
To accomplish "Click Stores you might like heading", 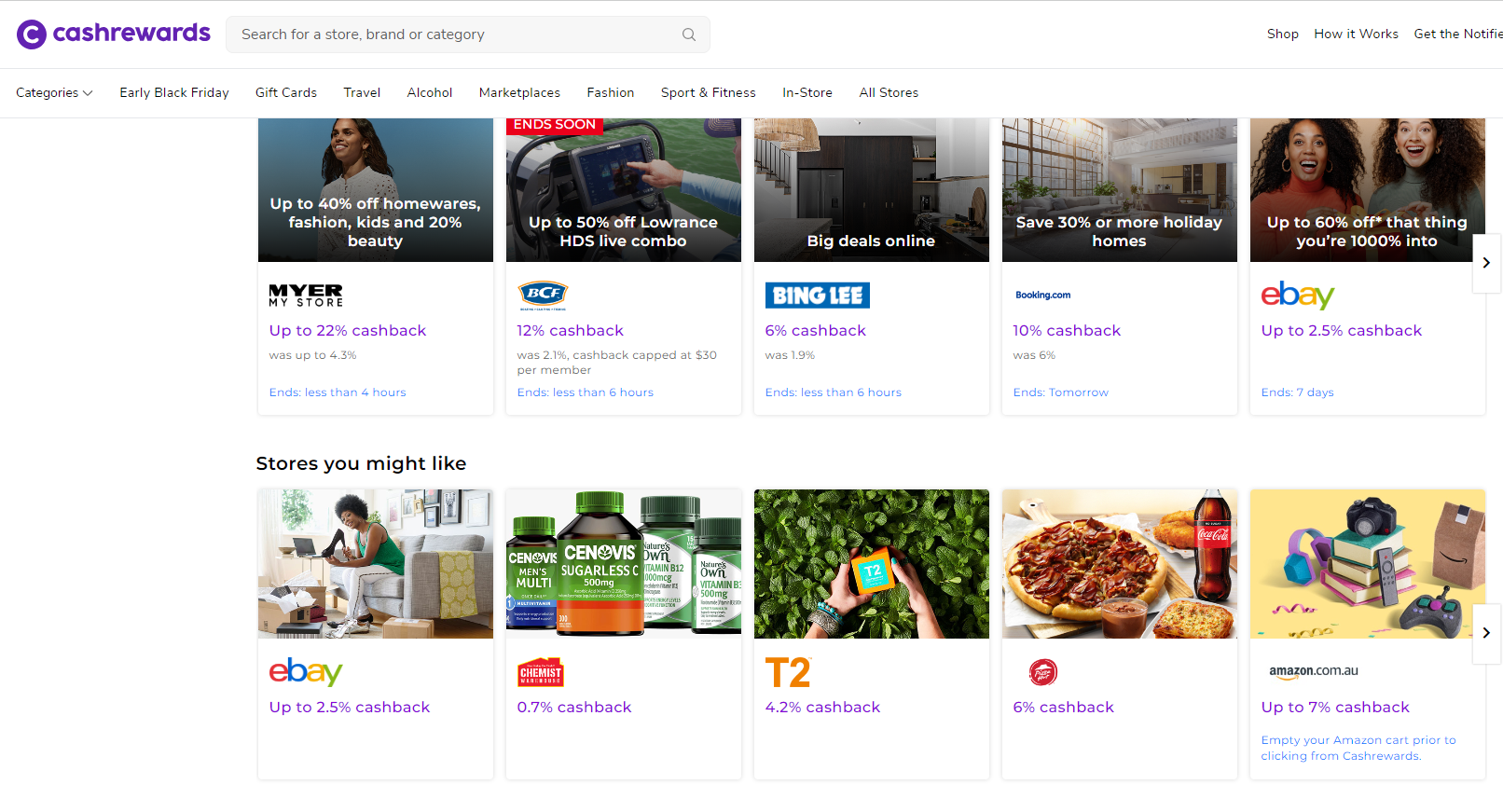I will (361, 463).
